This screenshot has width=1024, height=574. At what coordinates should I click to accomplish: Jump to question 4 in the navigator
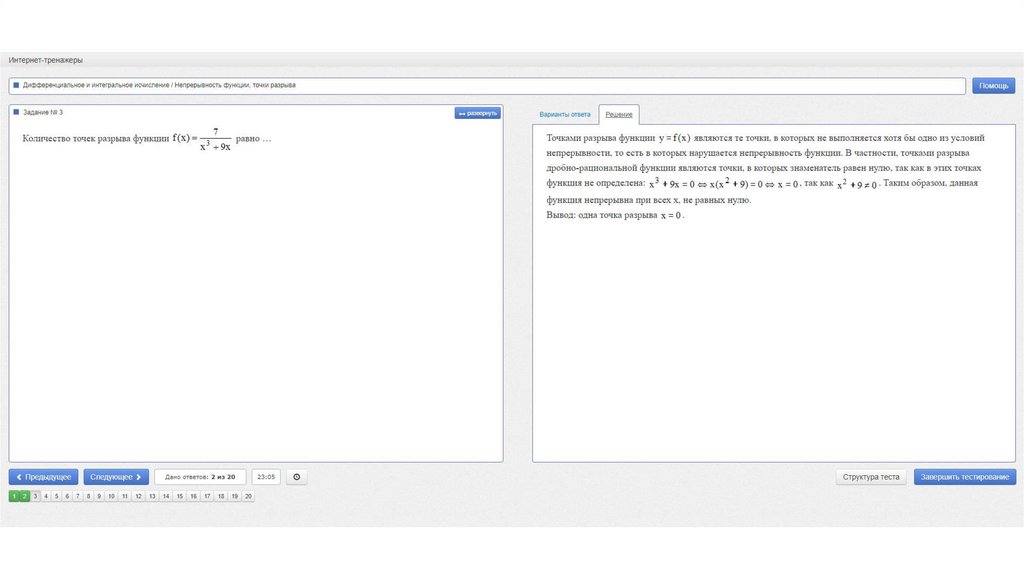tap(46, 496)
